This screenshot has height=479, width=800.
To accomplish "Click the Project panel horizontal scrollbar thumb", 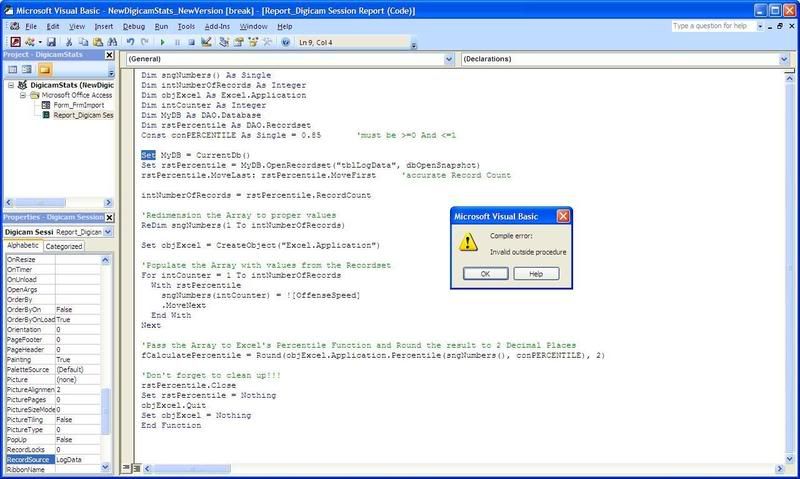I will tap(40, 203).
